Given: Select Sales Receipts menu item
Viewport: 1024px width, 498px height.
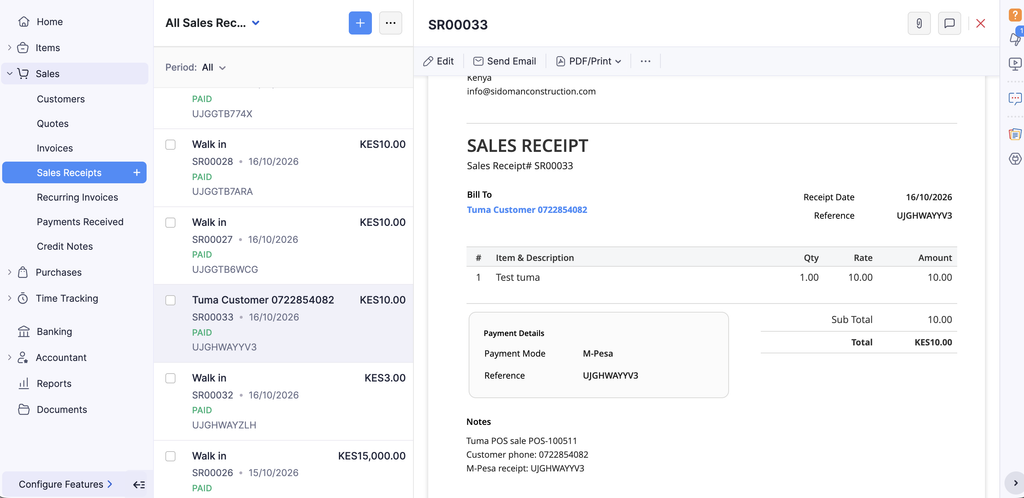Looking at the screenshot, I should [x=74, y=173].
